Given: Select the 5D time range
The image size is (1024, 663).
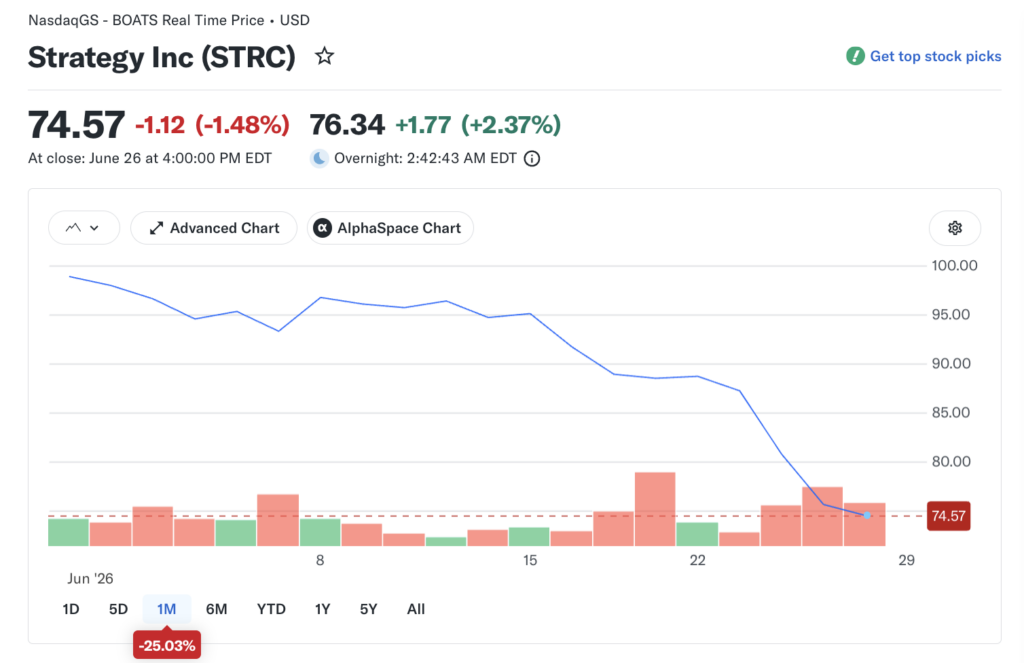Looking at the screenshot, I should point(118,609).
